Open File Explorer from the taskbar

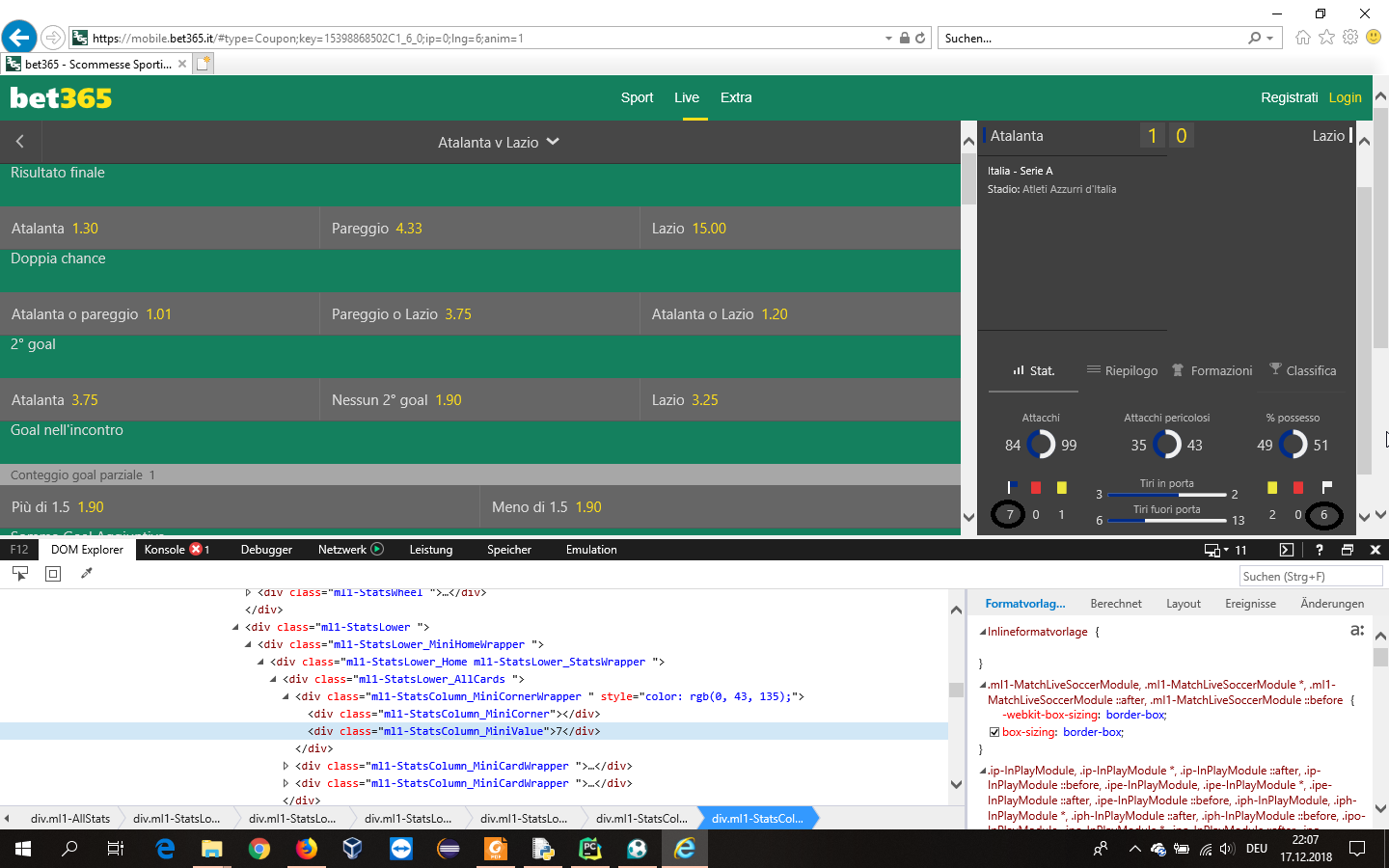pos(211,849)
